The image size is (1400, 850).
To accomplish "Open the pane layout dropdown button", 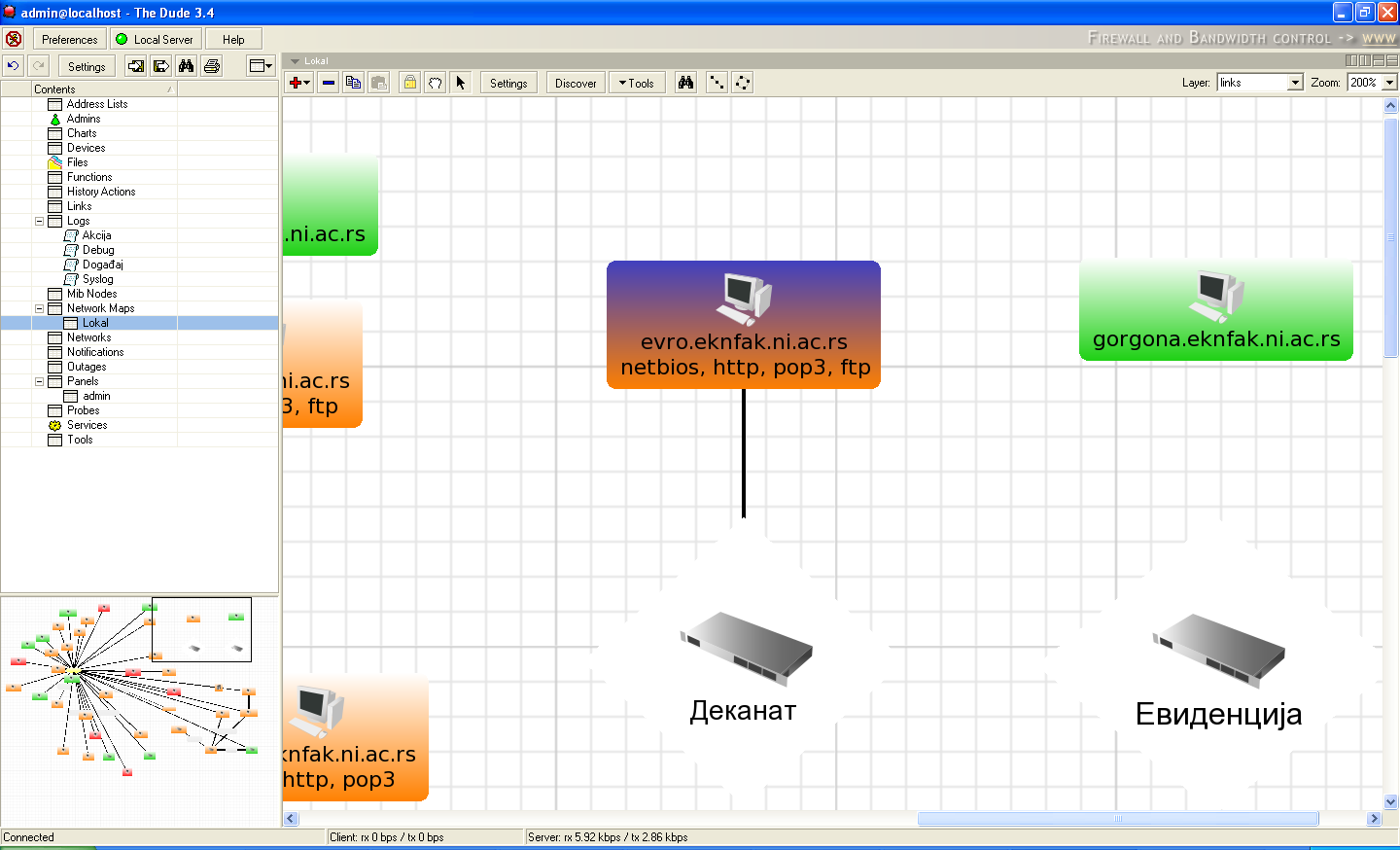I will click(x=261, y=66).
